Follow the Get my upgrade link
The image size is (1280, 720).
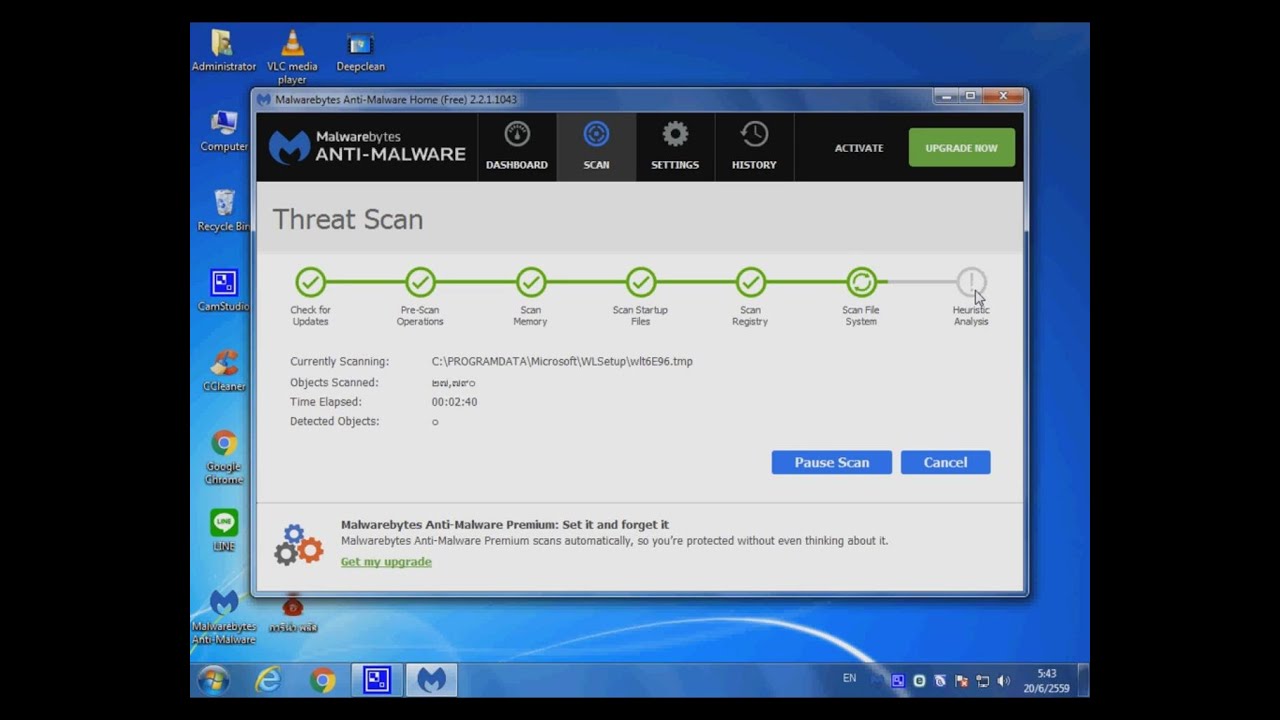pos(386,562)
